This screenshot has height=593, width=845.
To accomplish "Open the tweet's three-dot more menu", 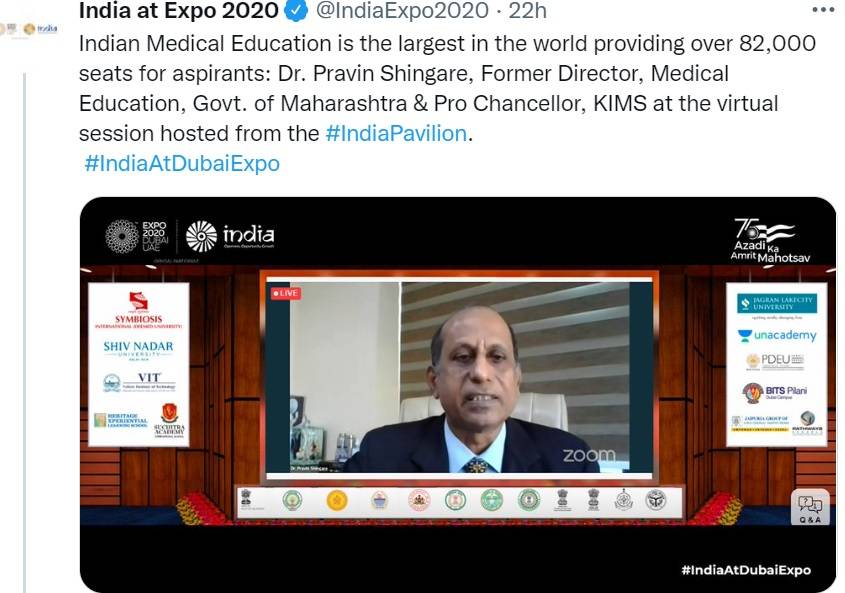I will (x=822, y=10).
